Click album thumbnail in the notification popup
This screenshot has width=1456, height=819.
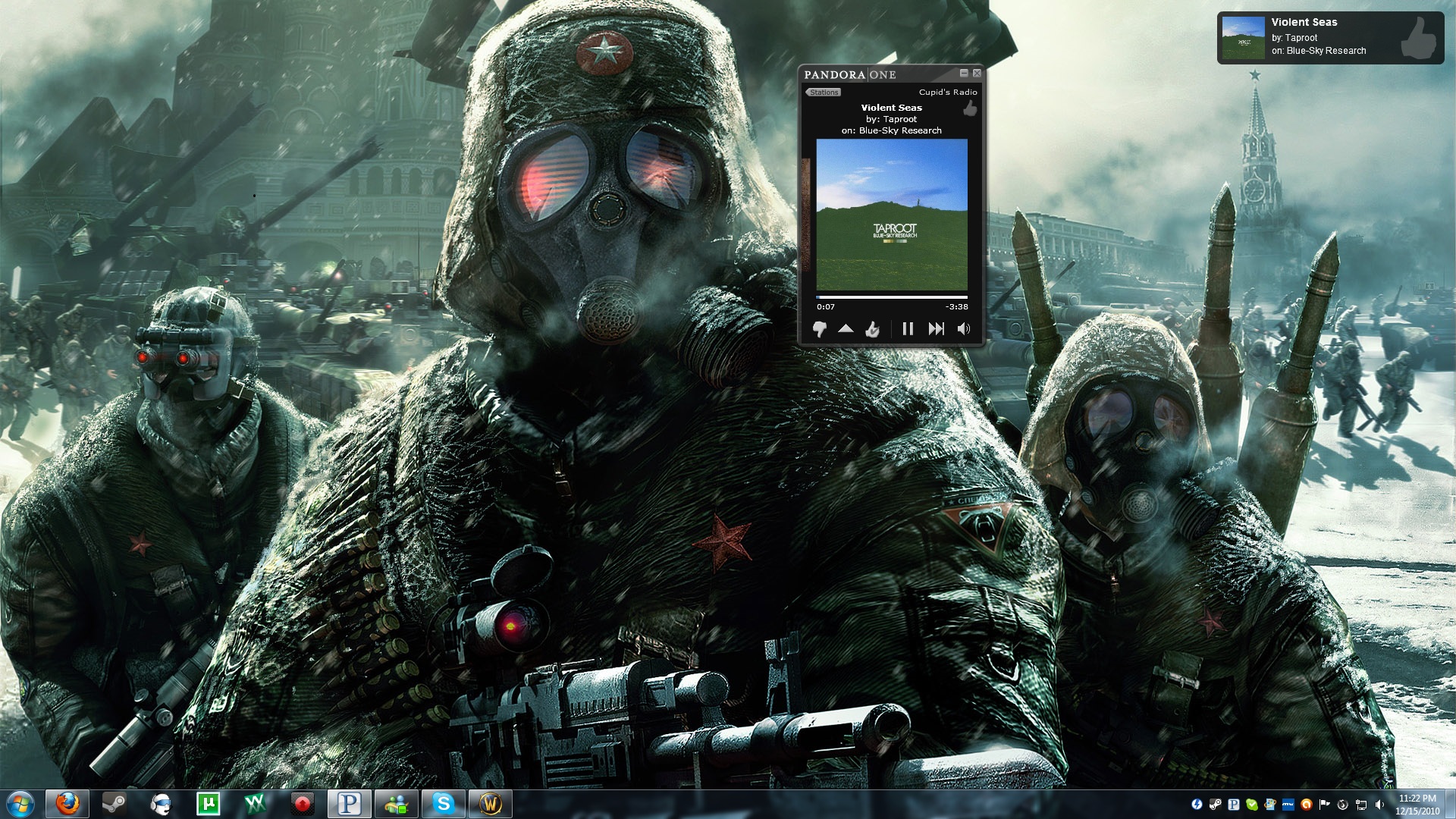point(1244,38)
